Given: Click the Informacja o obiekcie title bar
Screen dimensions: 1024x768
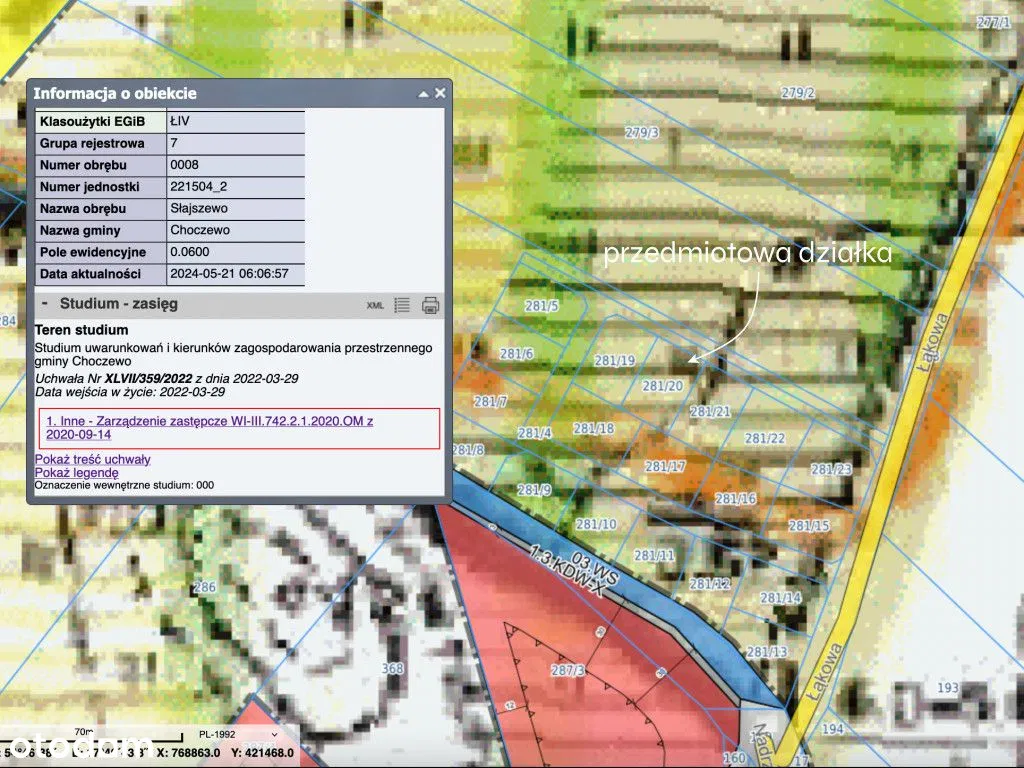Looking at the screenshot, I should (200, 93).
